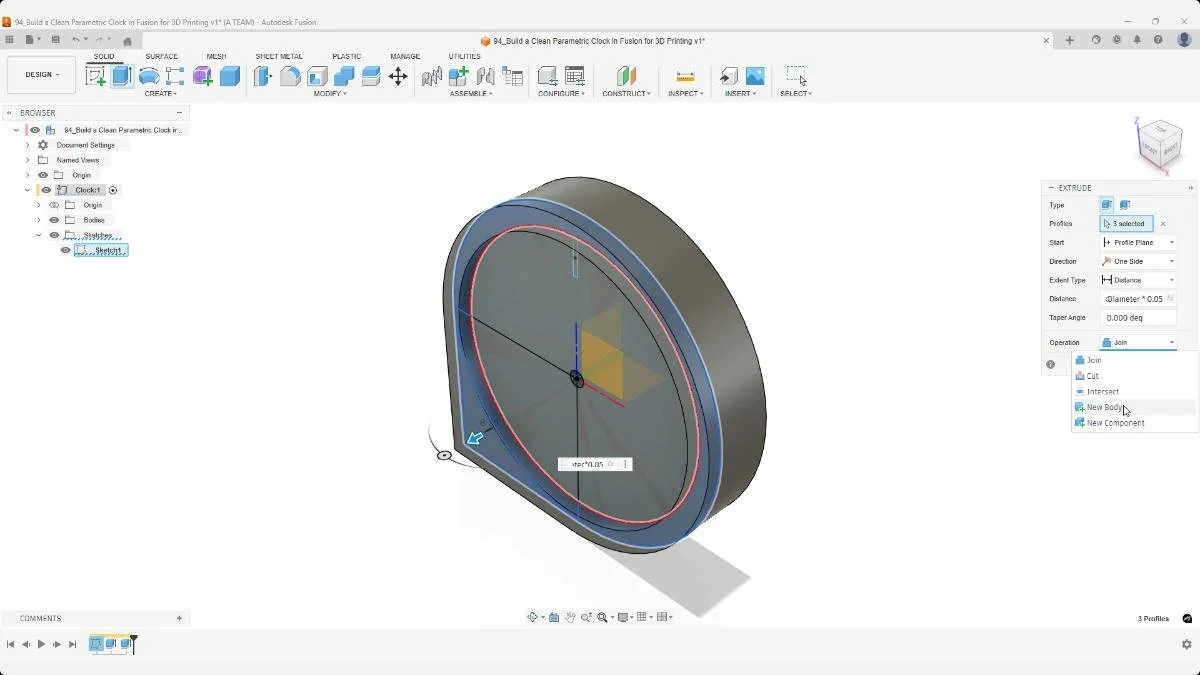This screenshot has width=1200, height=675.
Task: Toggle visibility of Sketch1
Action: [65, 250]
